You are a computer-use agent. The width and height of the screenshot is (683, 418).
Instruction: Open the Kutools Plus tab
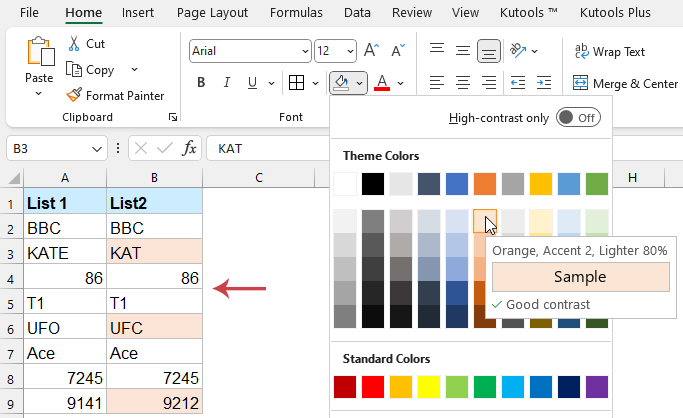pos(615,13)
